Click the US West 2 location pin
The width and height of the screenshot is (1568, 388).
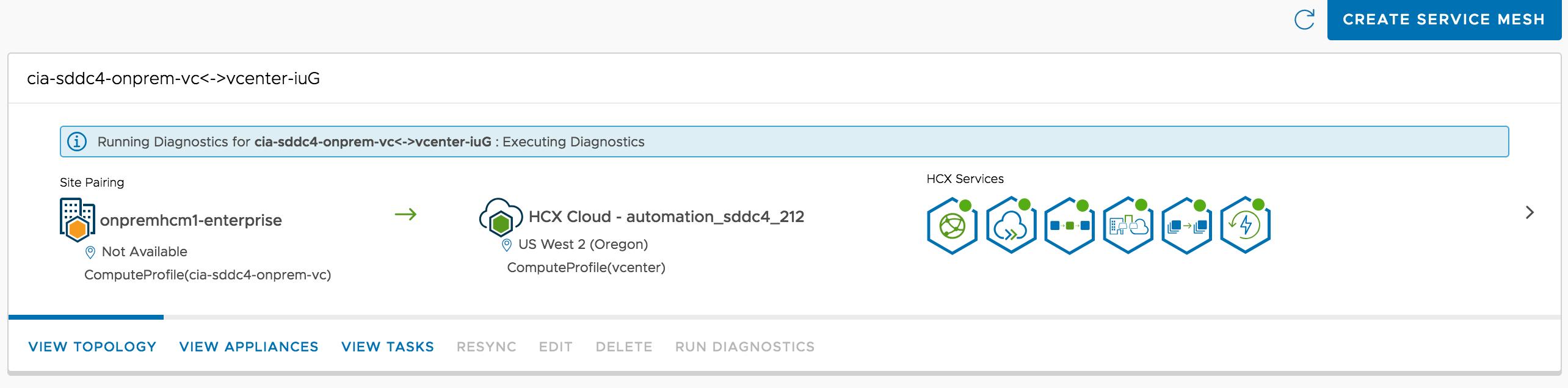tap(506, 245)
